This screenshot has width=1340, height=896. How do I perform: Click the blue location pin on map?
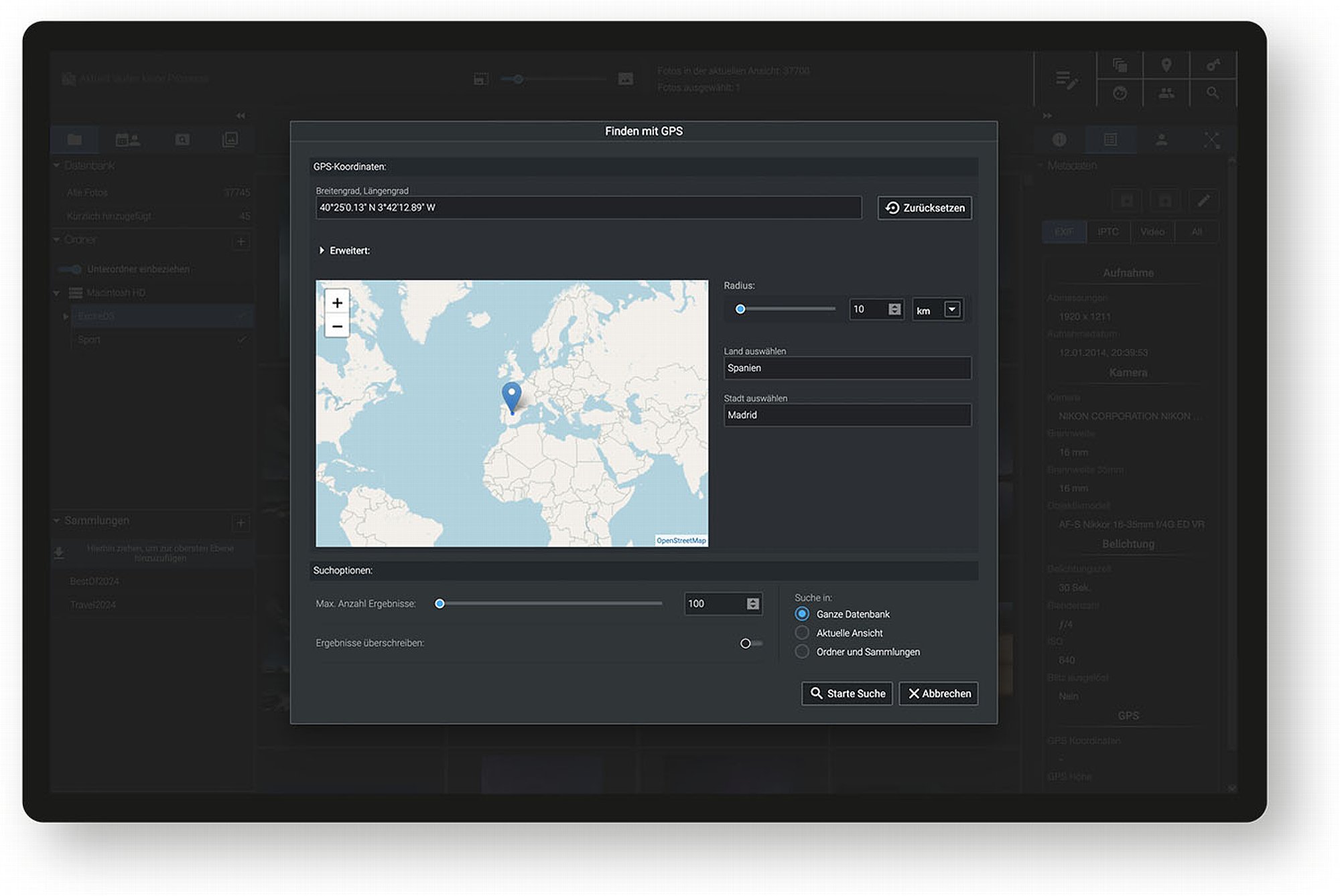(x=511, y=396)
